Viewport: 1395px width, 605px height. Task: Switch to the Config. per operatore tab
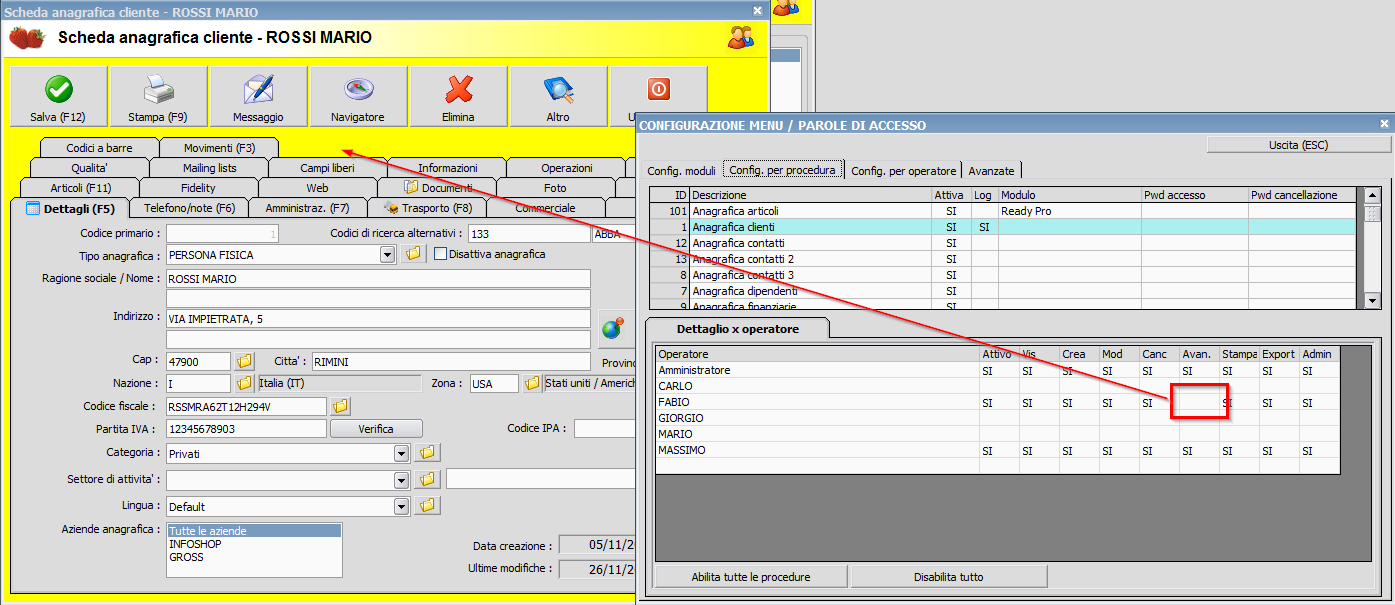(x=903, y=171)
